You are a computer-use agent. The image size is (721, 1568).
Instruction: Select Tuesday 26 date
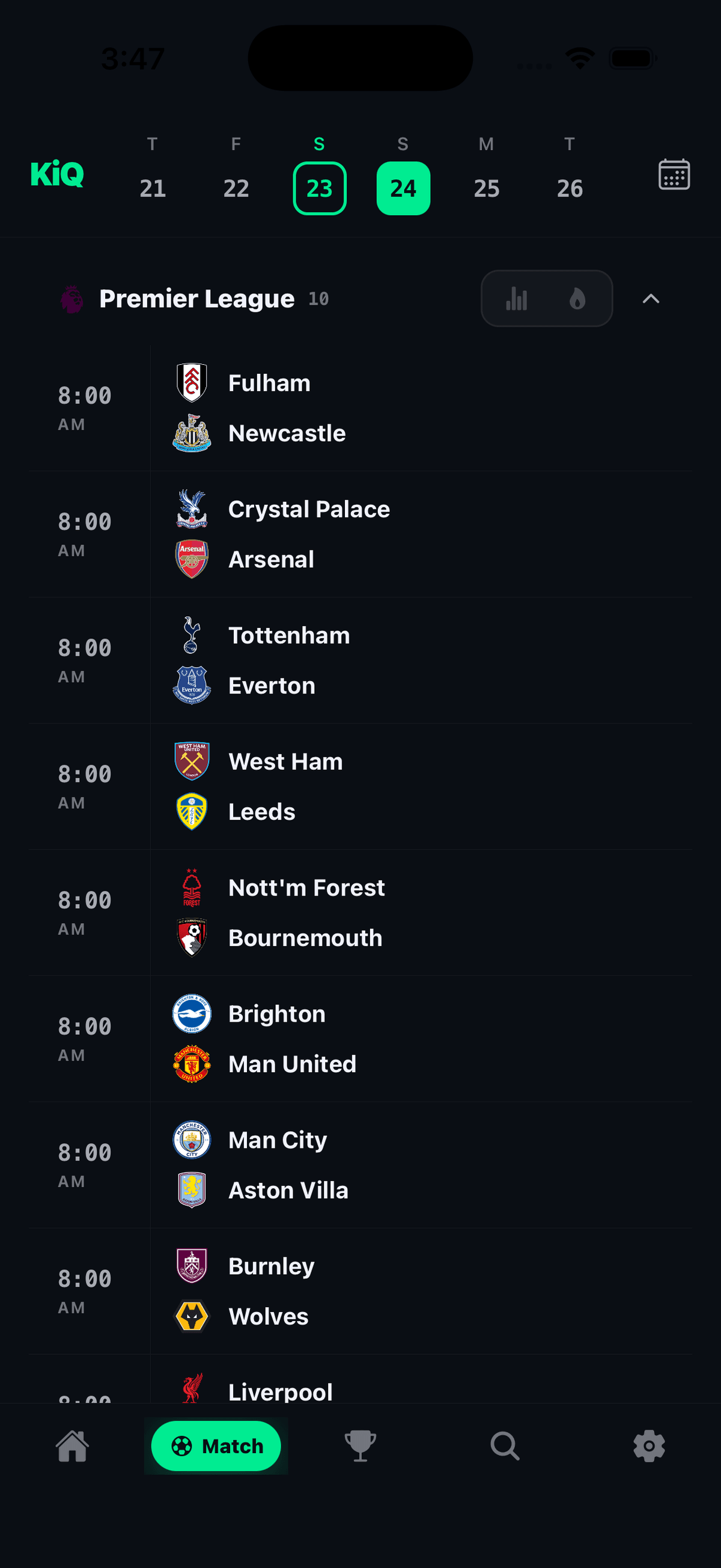(570, 188)
